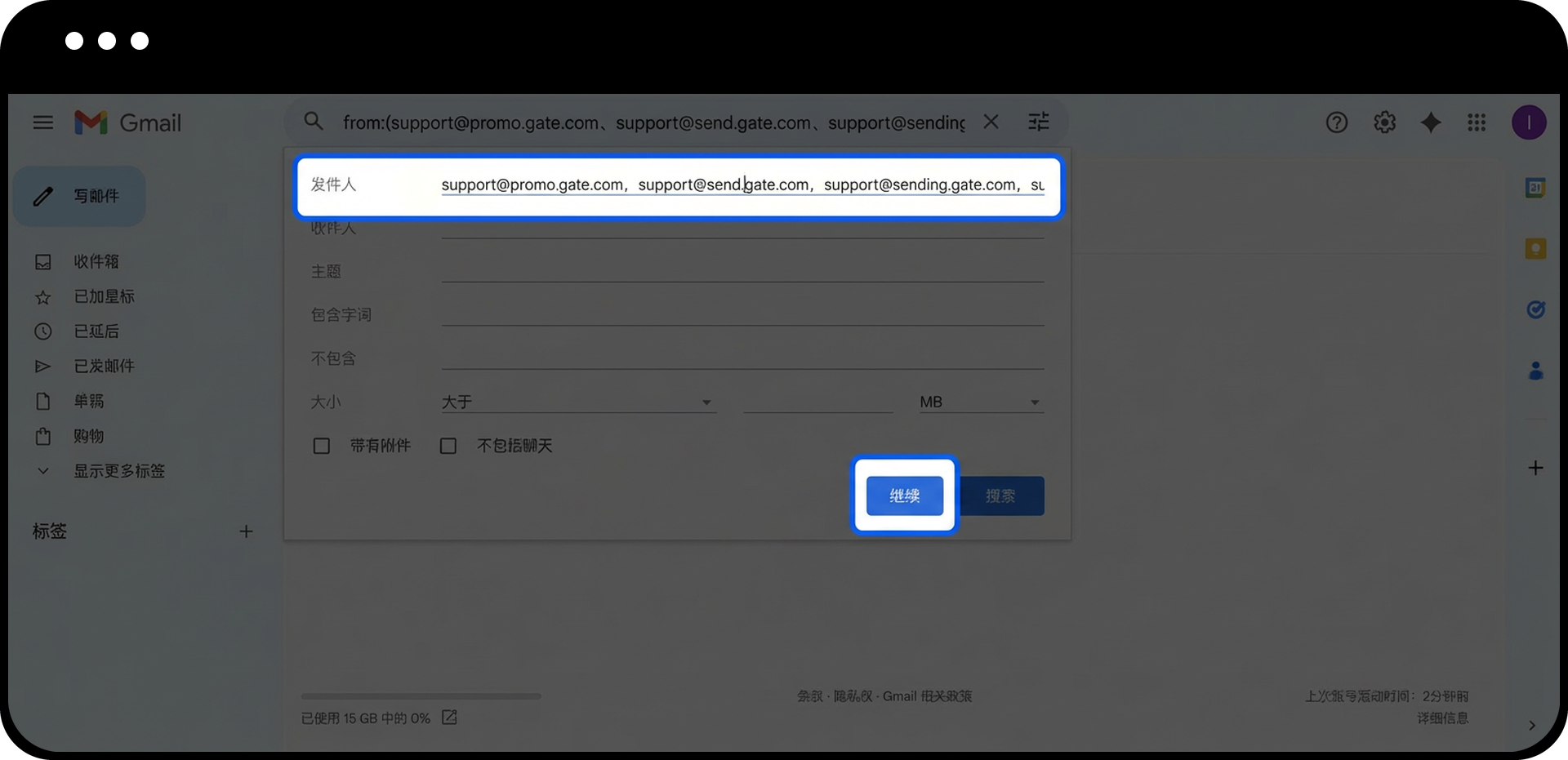This screenshot has height=760, width=1568.
Task: Open the Google Tasks side panel icon
Action: 1535,309
